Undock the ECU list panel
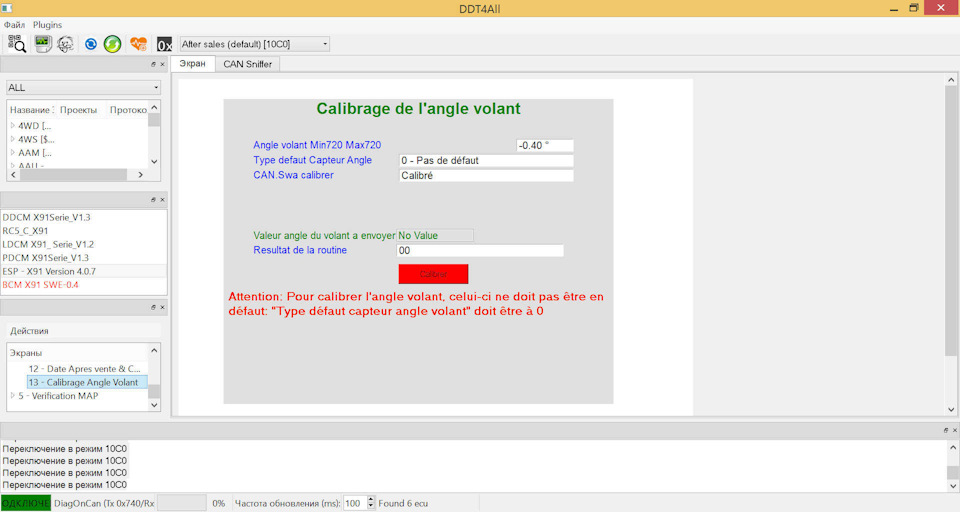 click(153, 200)
